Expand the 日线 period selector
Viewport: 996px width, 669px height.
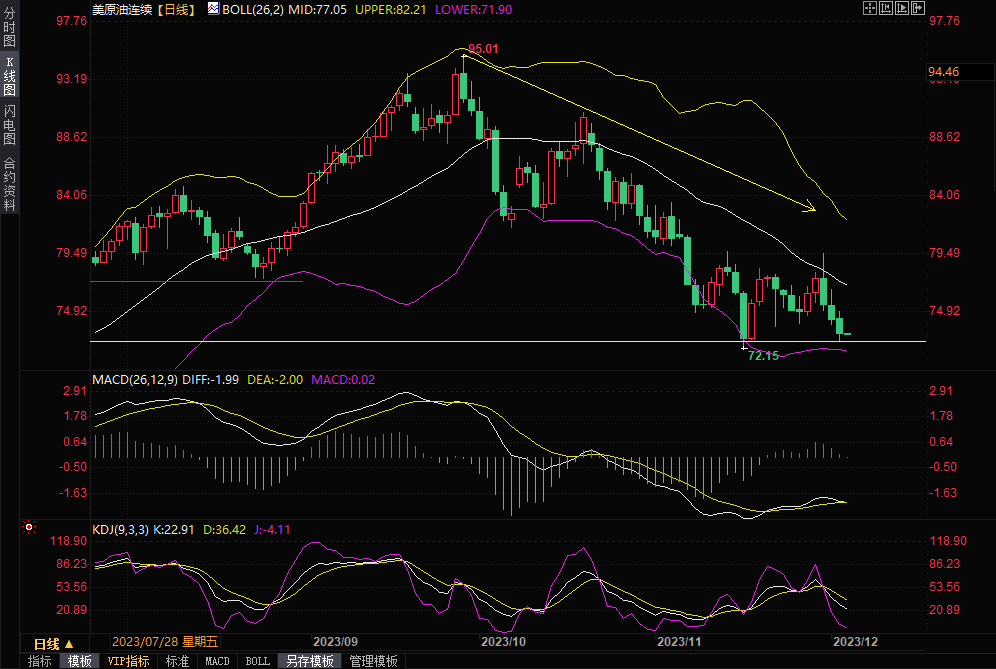pyautogui.click(x=52, y=643)
